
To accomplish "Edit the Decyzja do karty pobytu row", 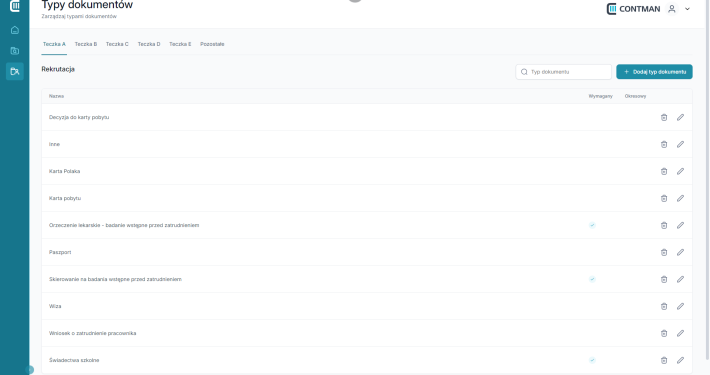I will point(680,117).
